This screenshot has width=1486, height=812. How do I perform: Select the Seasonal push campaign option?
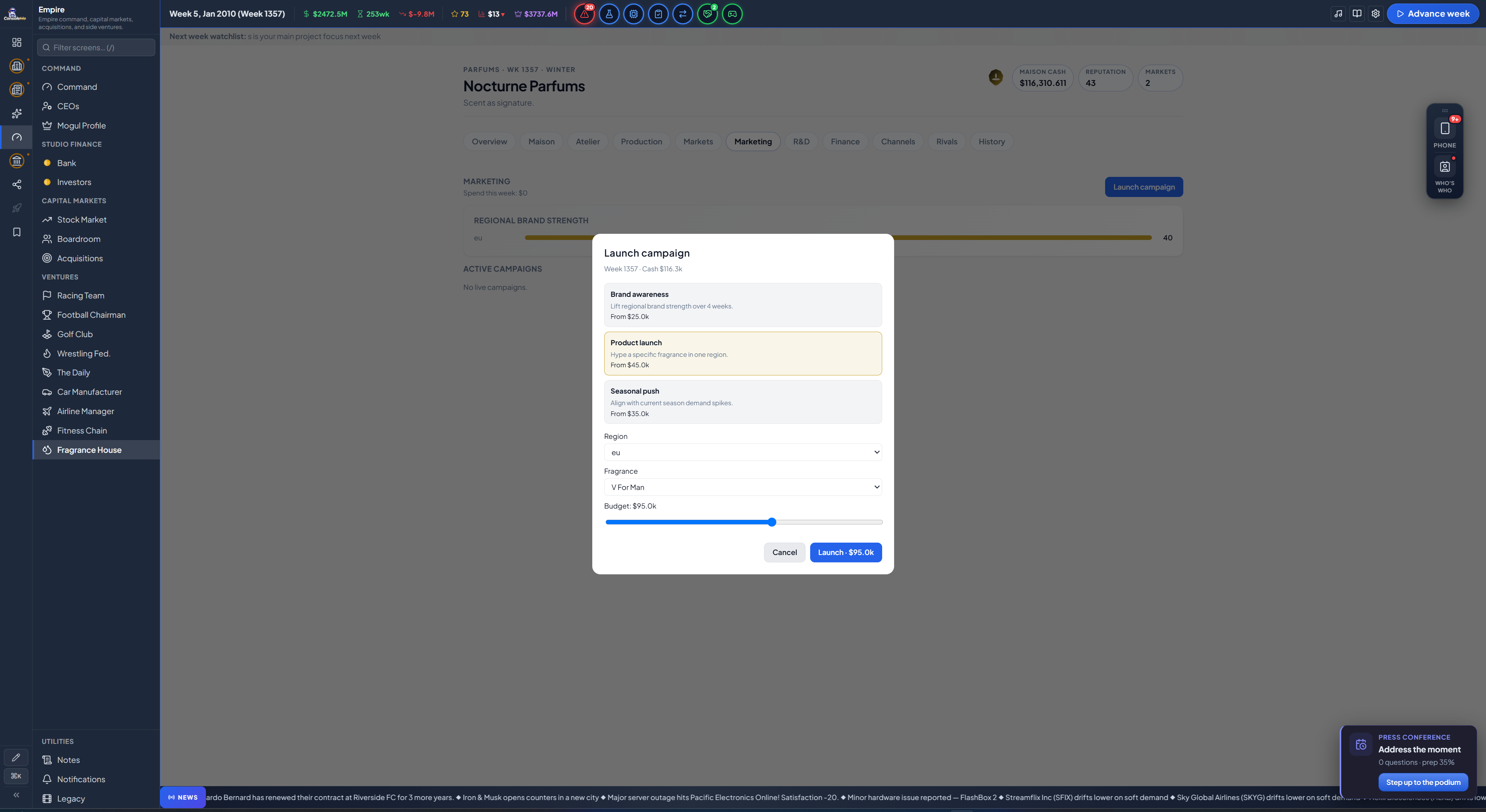pyautogui.click(x=742, y=402)
